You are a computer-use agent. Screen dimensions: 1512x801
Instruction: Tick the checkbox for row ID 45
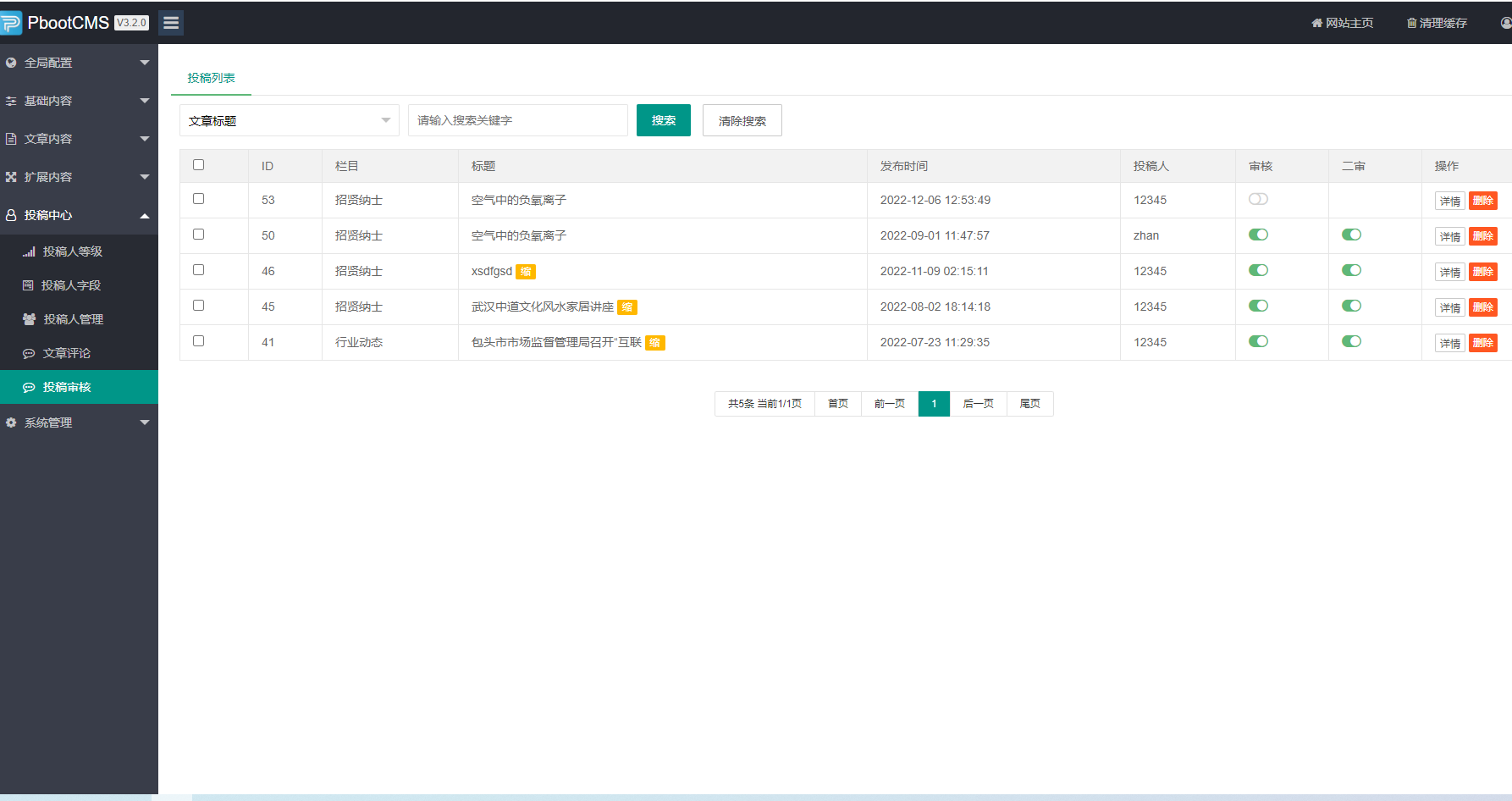click(x=198, y=306)
